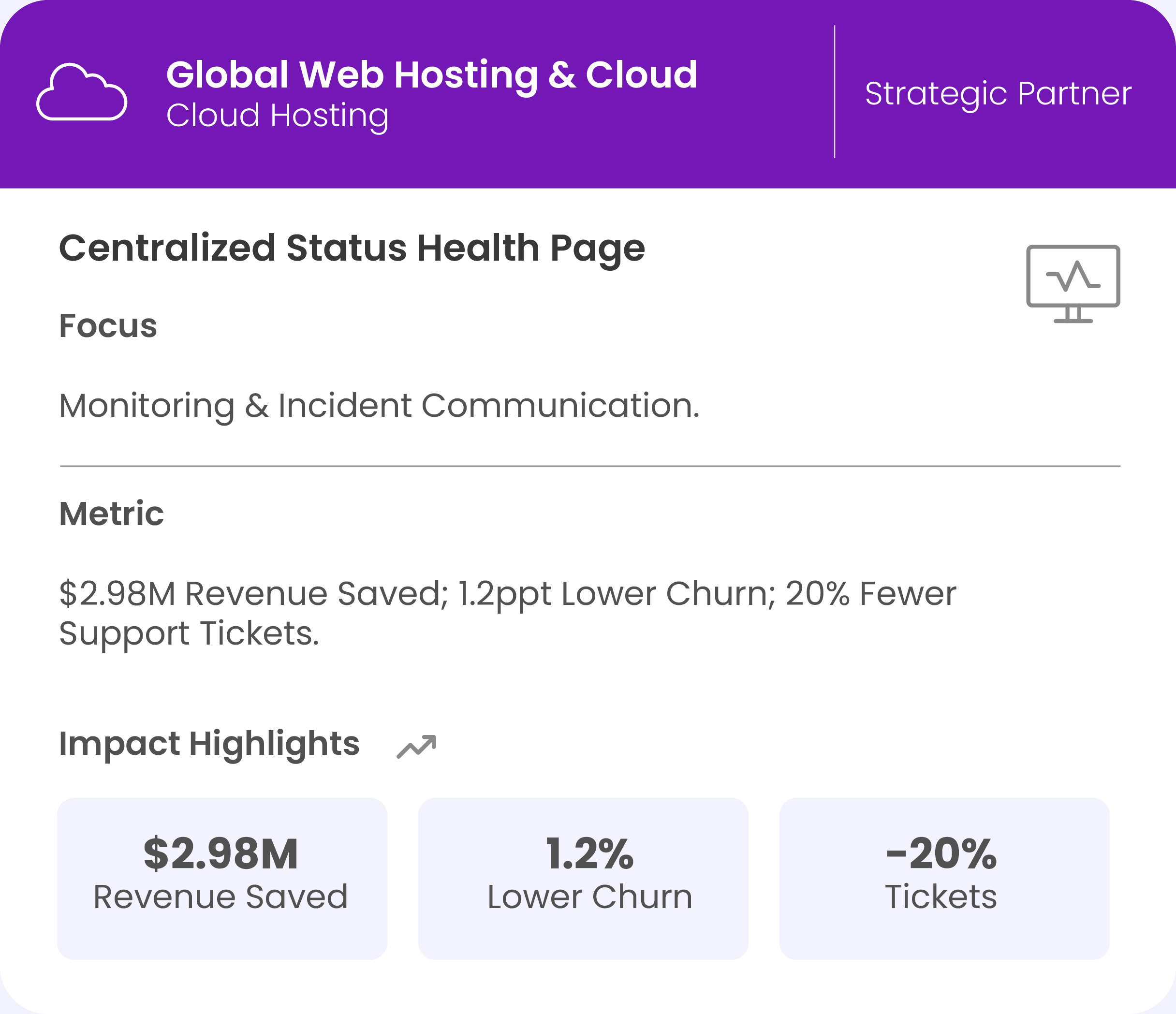Click the horizontal divider below Focus section
Image resolution: width=1176 pixels, height=1014 pixels.
click(590, 466)
